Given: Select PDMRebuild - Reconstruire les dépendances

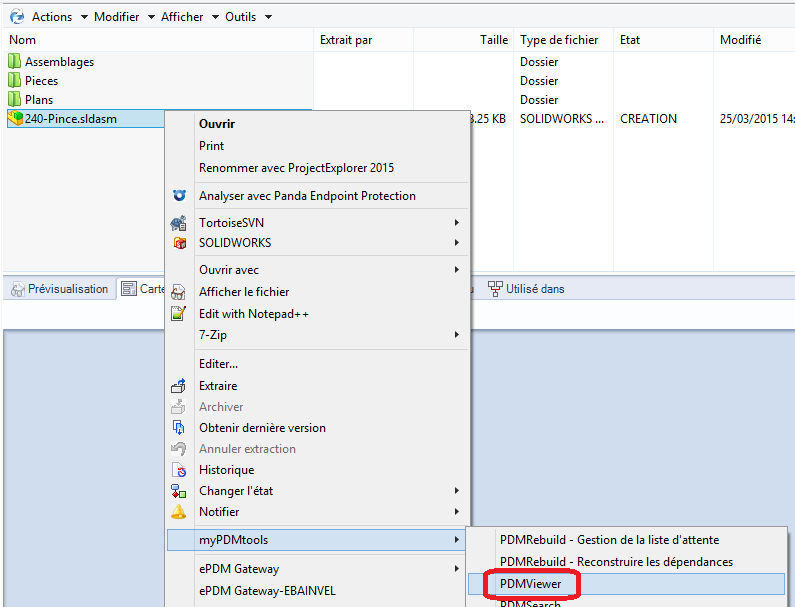Looking at the screenshot, I should 616,562.
